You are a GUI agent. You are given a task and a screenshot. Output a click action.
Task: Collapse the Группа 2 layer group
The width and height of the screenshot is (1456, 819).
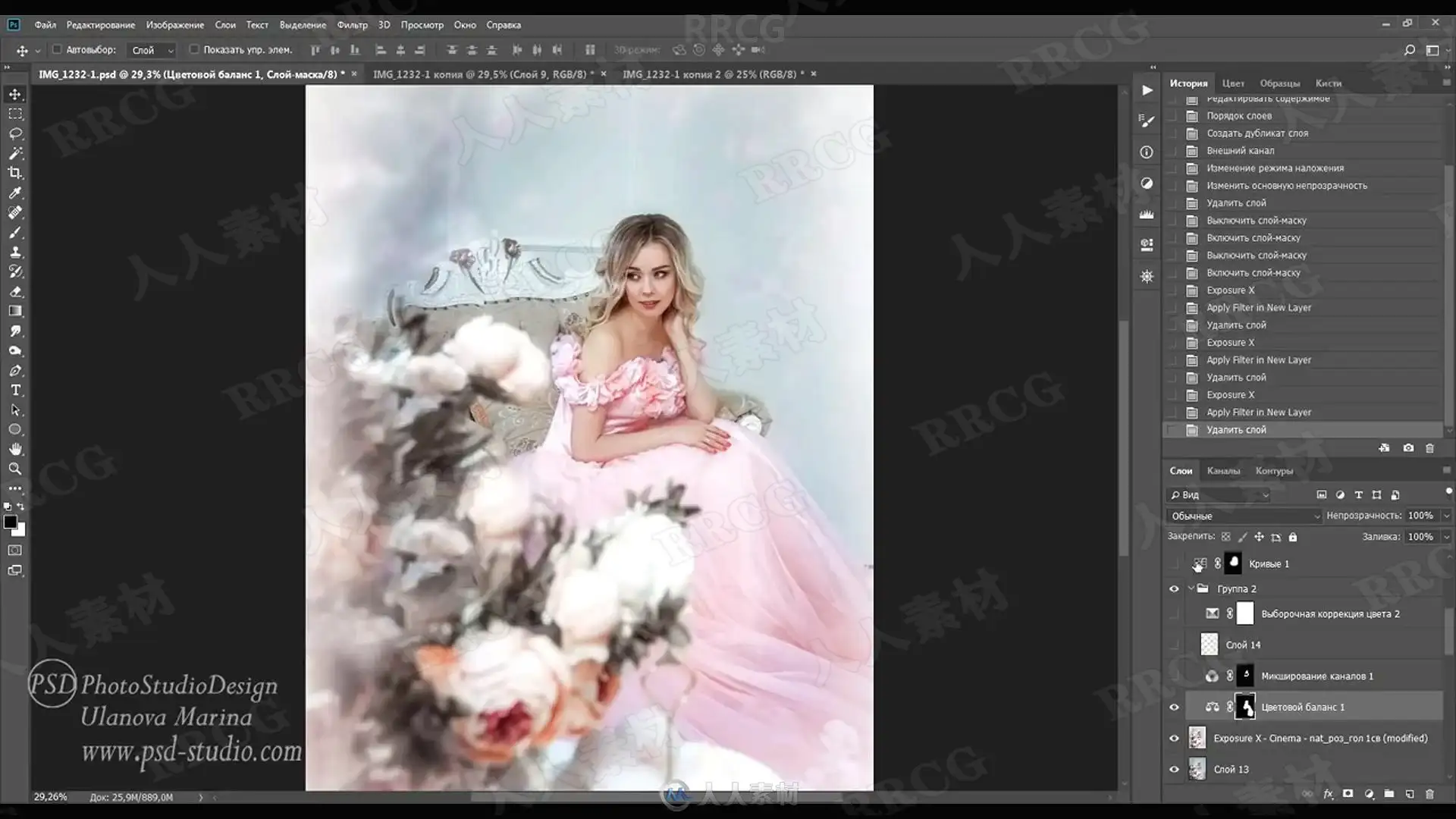click(x=1191, y=588)
